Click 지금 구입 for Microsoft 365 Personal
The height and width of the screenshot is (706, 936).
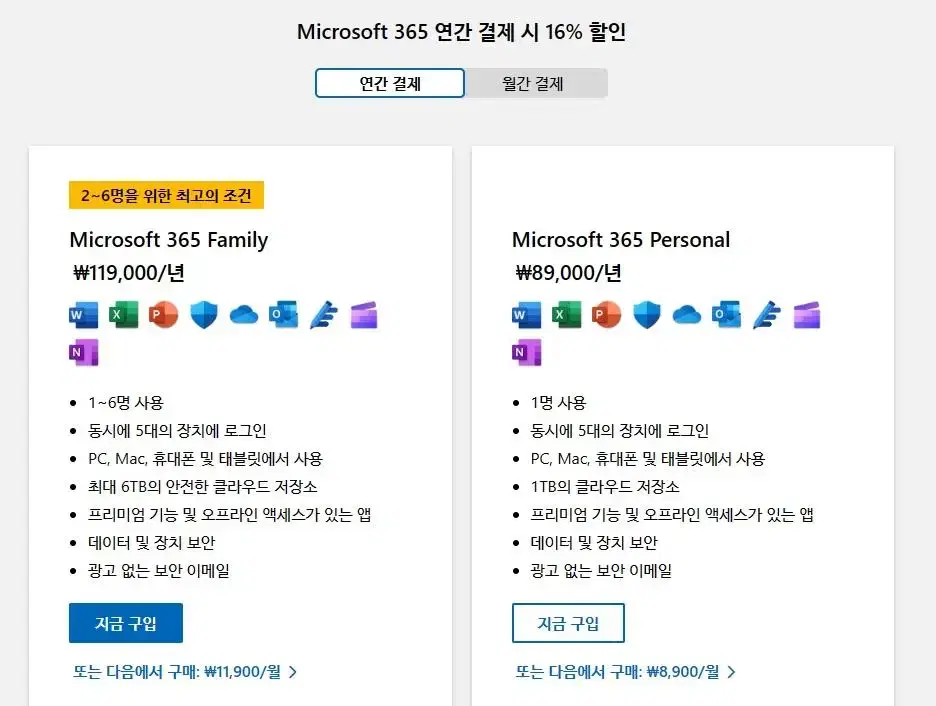click(x=568, y=623)
